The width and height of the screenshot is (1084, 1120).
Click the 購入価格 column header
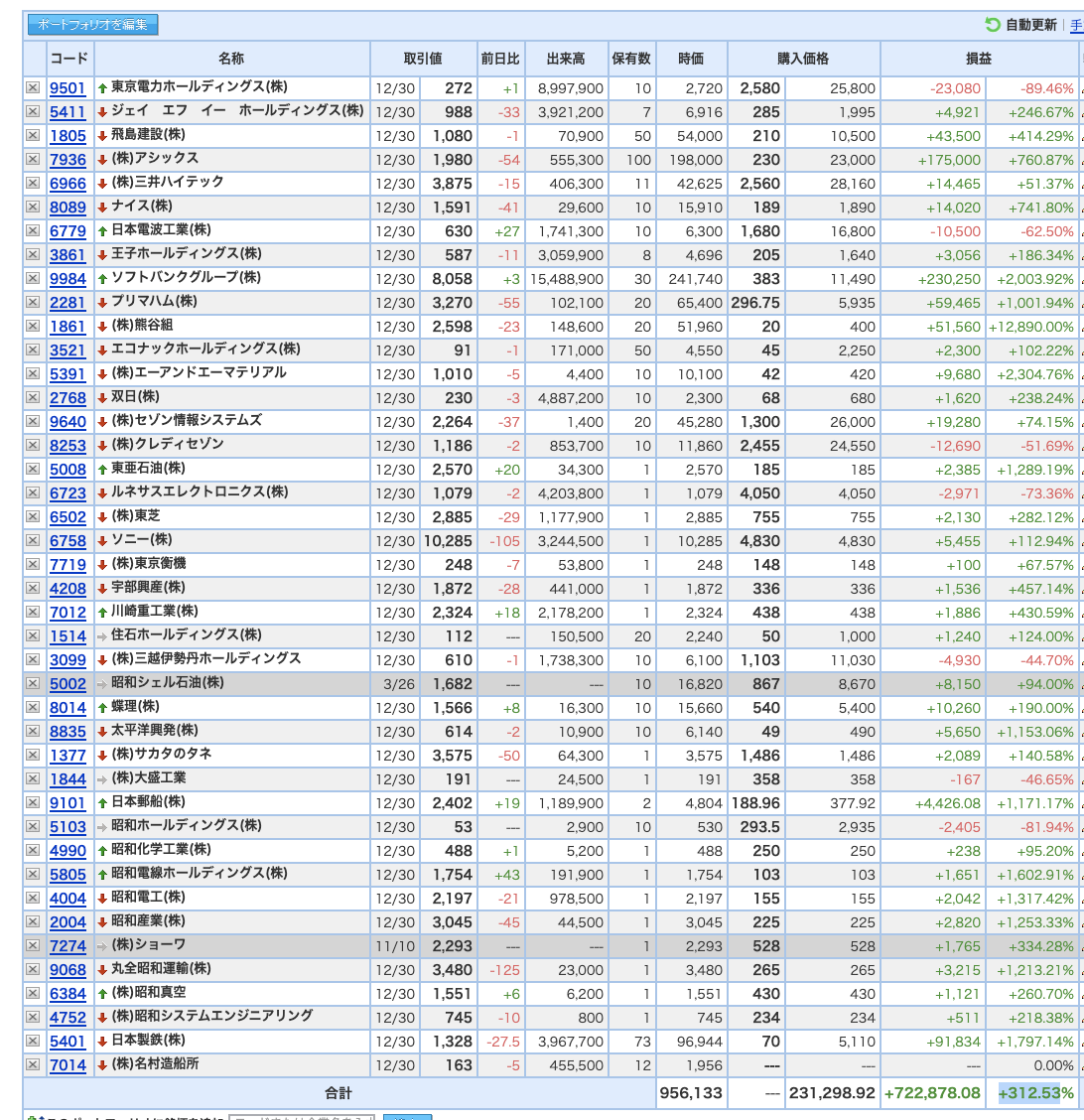coord(803,59)
